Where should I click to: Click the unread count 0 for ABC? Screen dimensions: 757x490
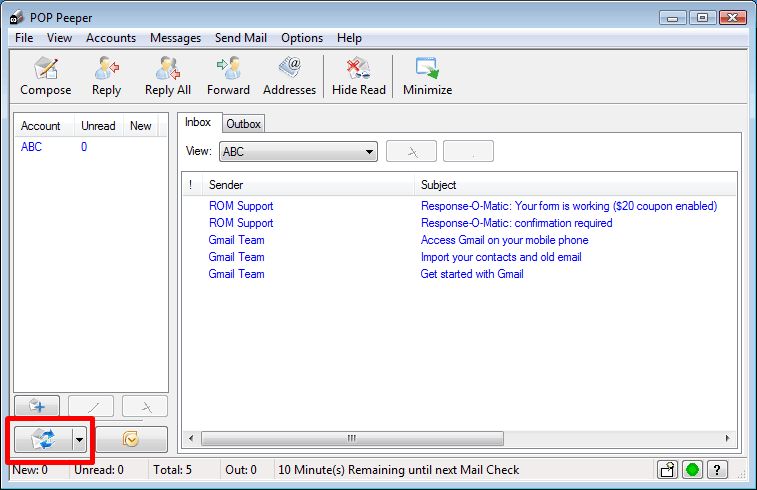pyautogui.click(x=84, y=147)
